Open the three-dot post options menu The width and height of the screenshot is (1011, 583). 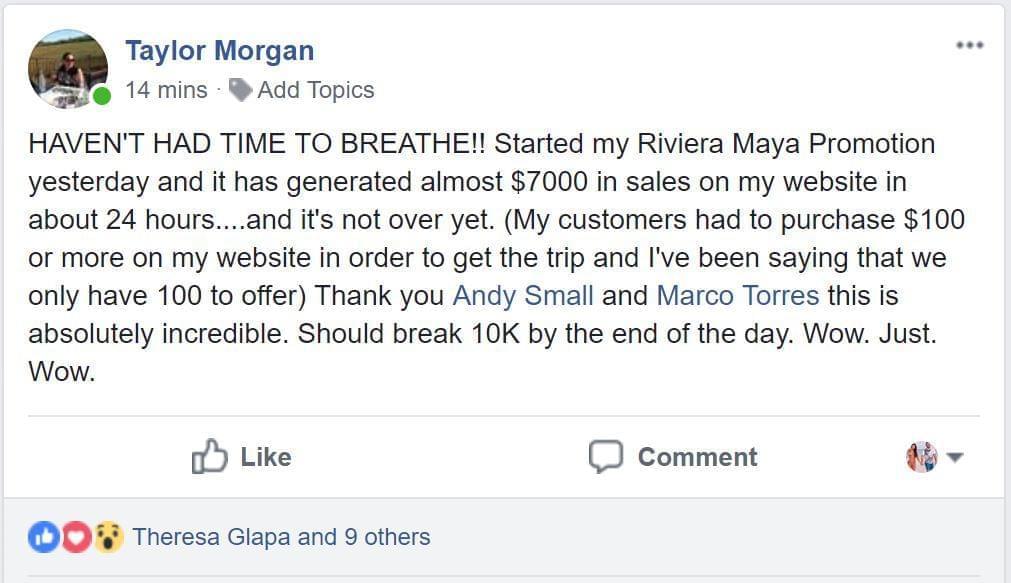point(969,46)
